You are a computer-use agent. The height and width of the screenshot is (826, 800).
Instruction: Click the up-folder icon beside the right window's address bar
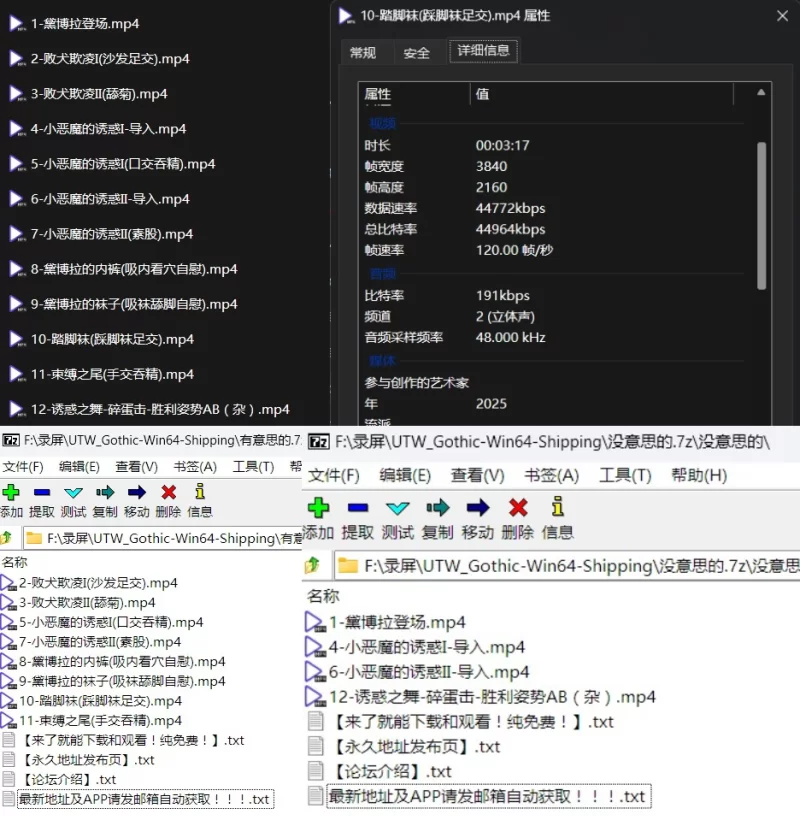(x=313, y=565)
